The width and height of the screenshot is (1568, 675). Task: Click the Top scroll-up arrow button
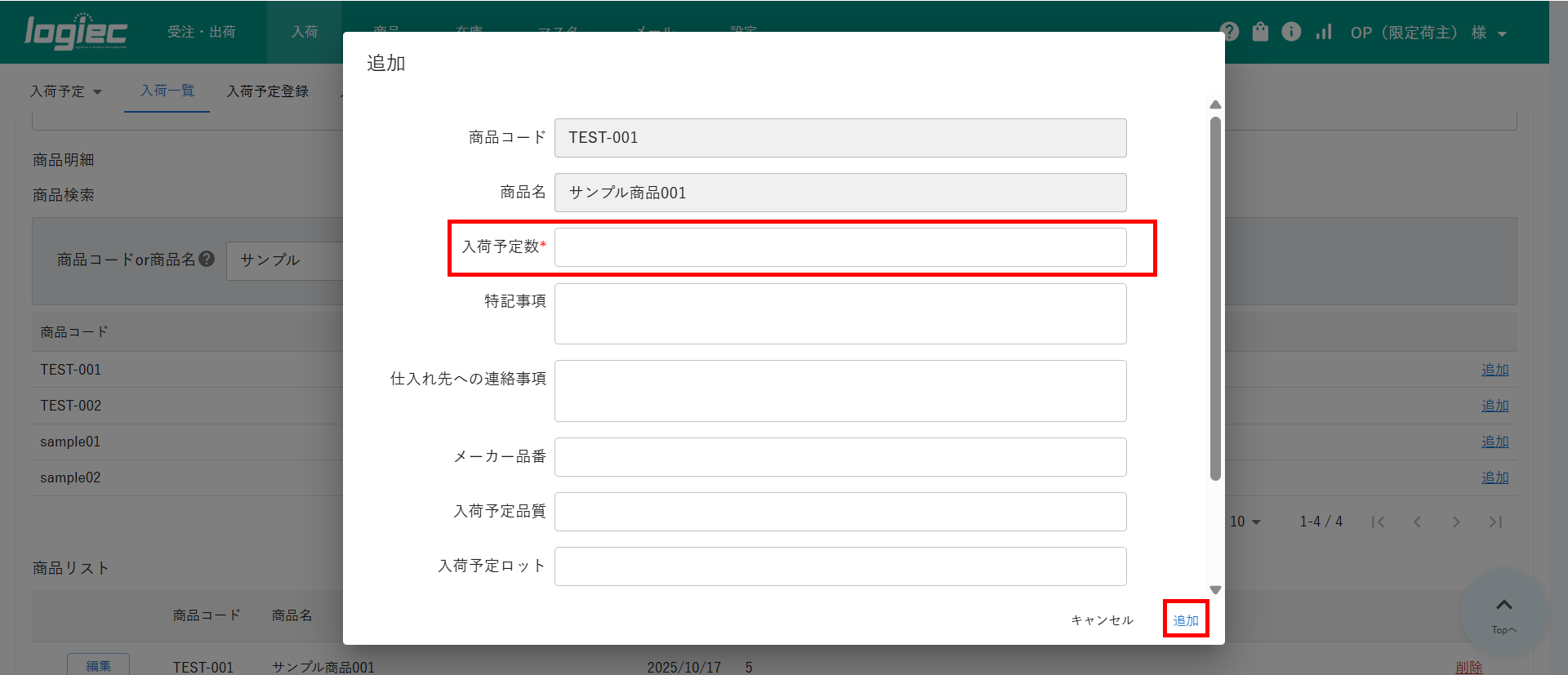coord(1503,613)
